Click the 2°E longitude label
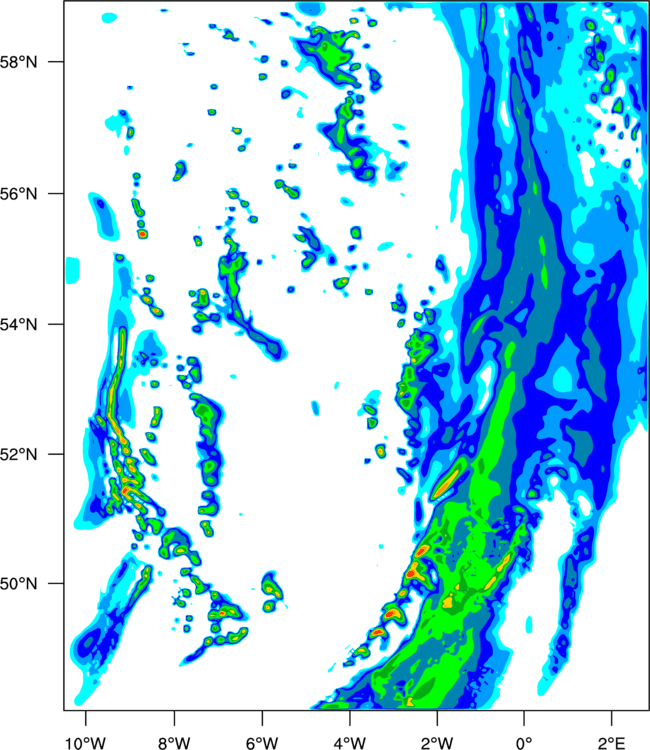 pyautogui.click(x=612, y=743)
